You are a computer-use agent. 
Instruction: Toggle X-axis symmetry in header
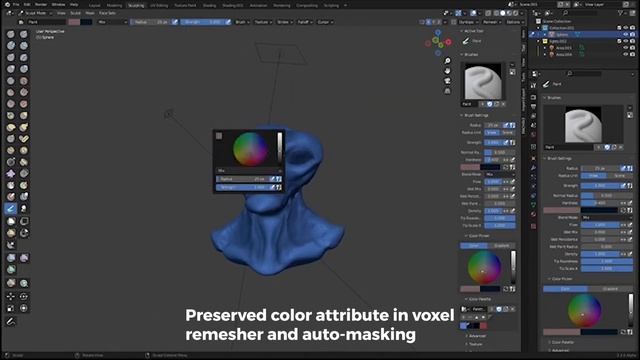point(428,22)
